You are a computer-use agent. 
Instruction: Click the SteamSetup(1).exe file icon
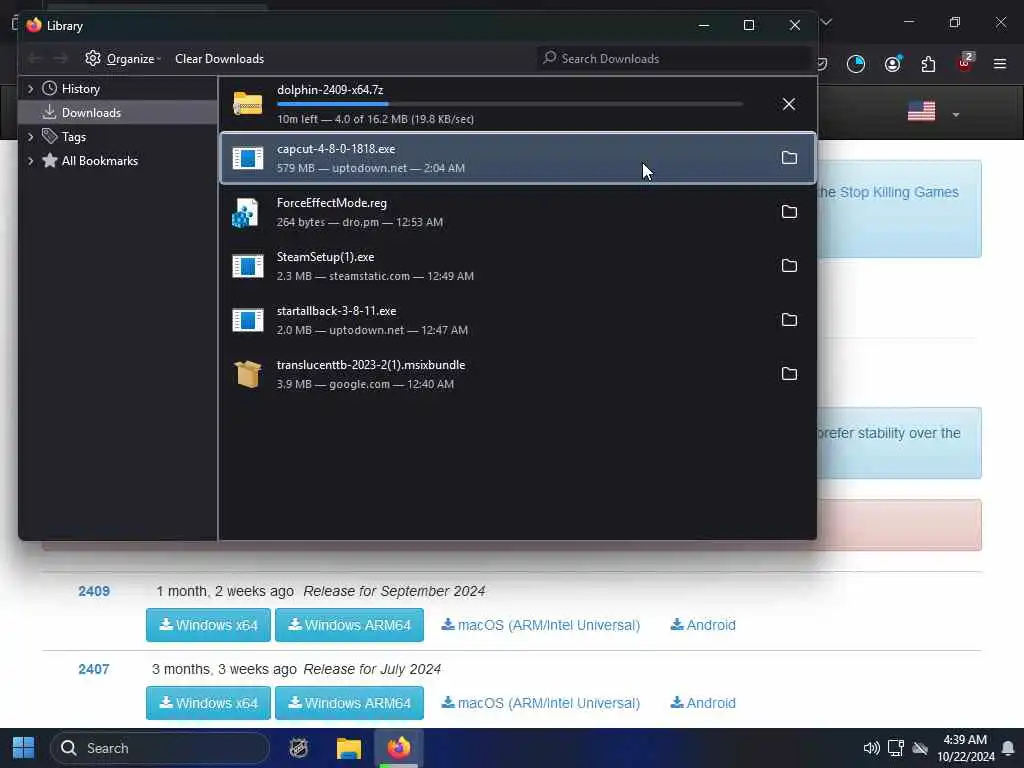248,266
